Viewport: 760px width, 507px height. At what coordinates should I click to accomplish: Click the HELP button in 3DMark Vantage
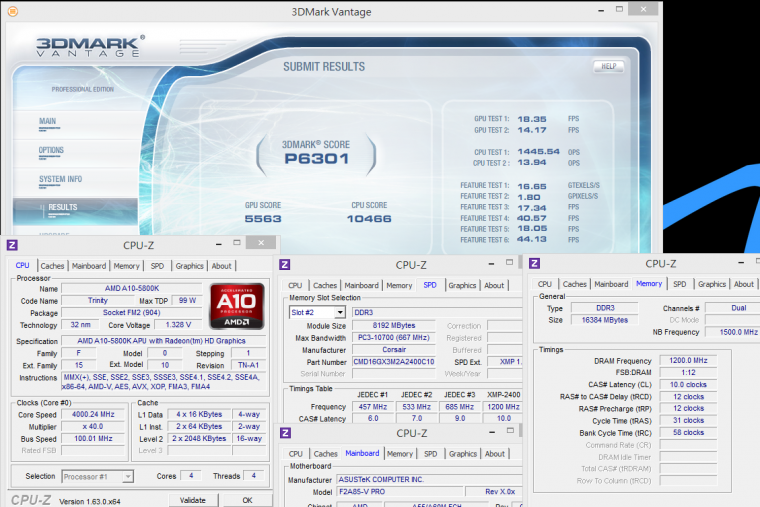coord(607,66)
